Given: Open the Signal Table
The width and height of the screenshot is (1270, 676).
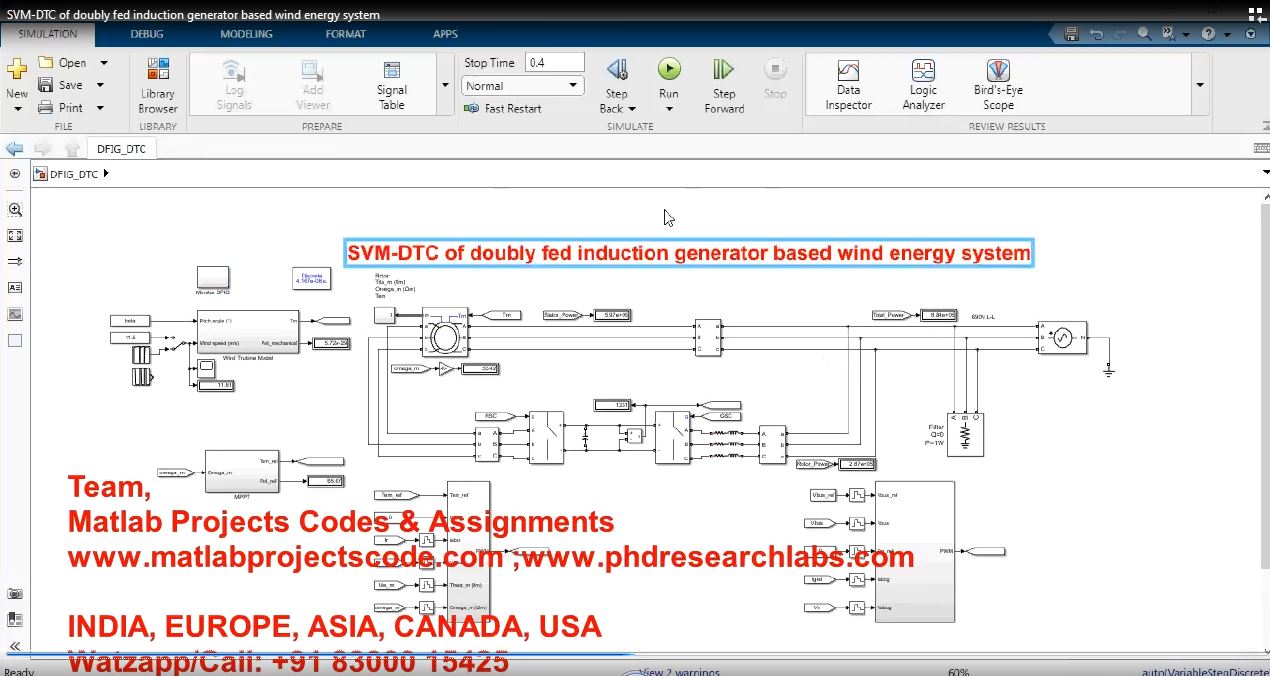Looking at the screenshot, I should point(392,86).
